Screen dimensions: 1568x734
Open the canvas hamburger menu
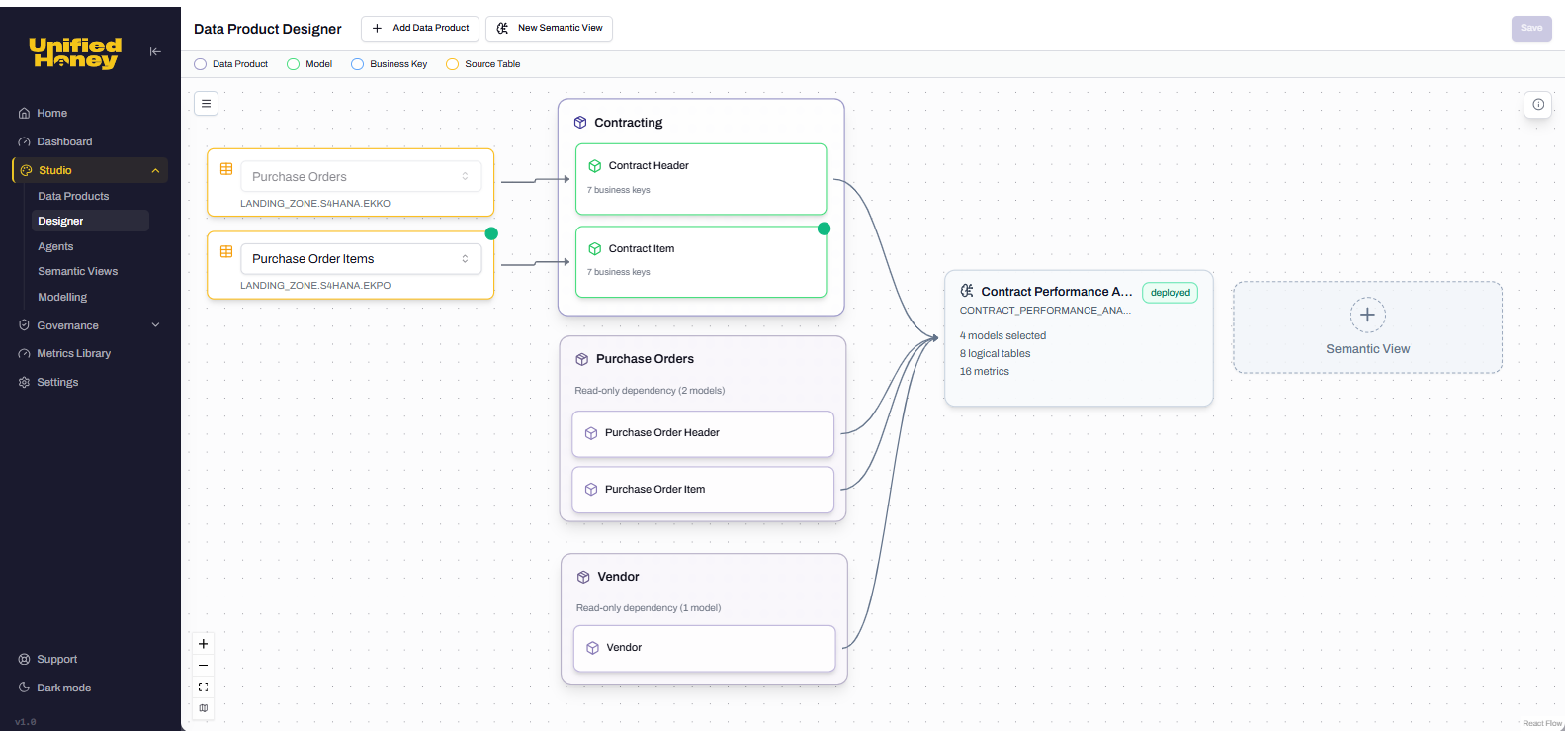click(206, 103)
